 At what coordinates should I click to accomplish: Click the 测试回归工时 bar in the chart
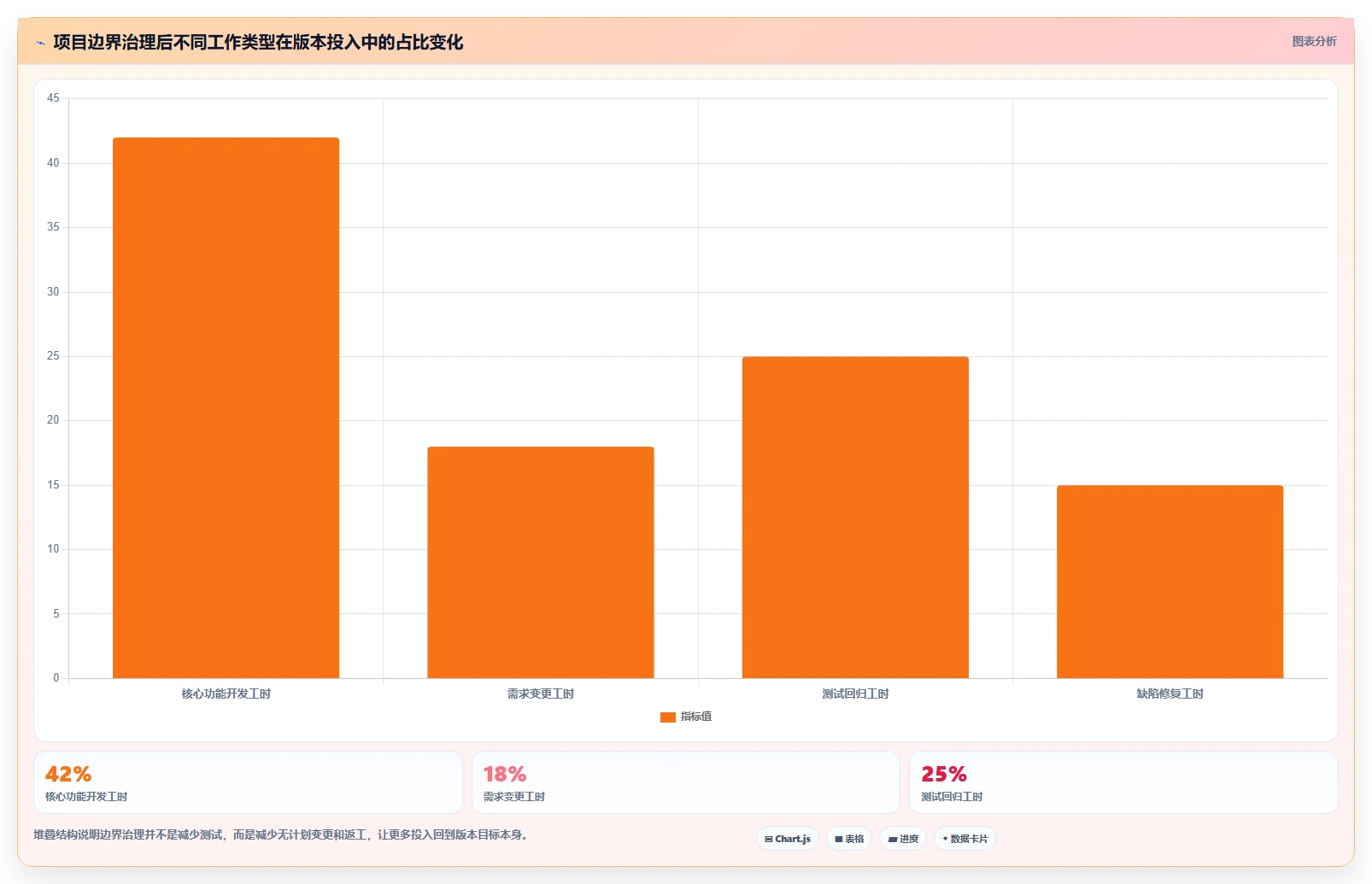coord(855,518)
